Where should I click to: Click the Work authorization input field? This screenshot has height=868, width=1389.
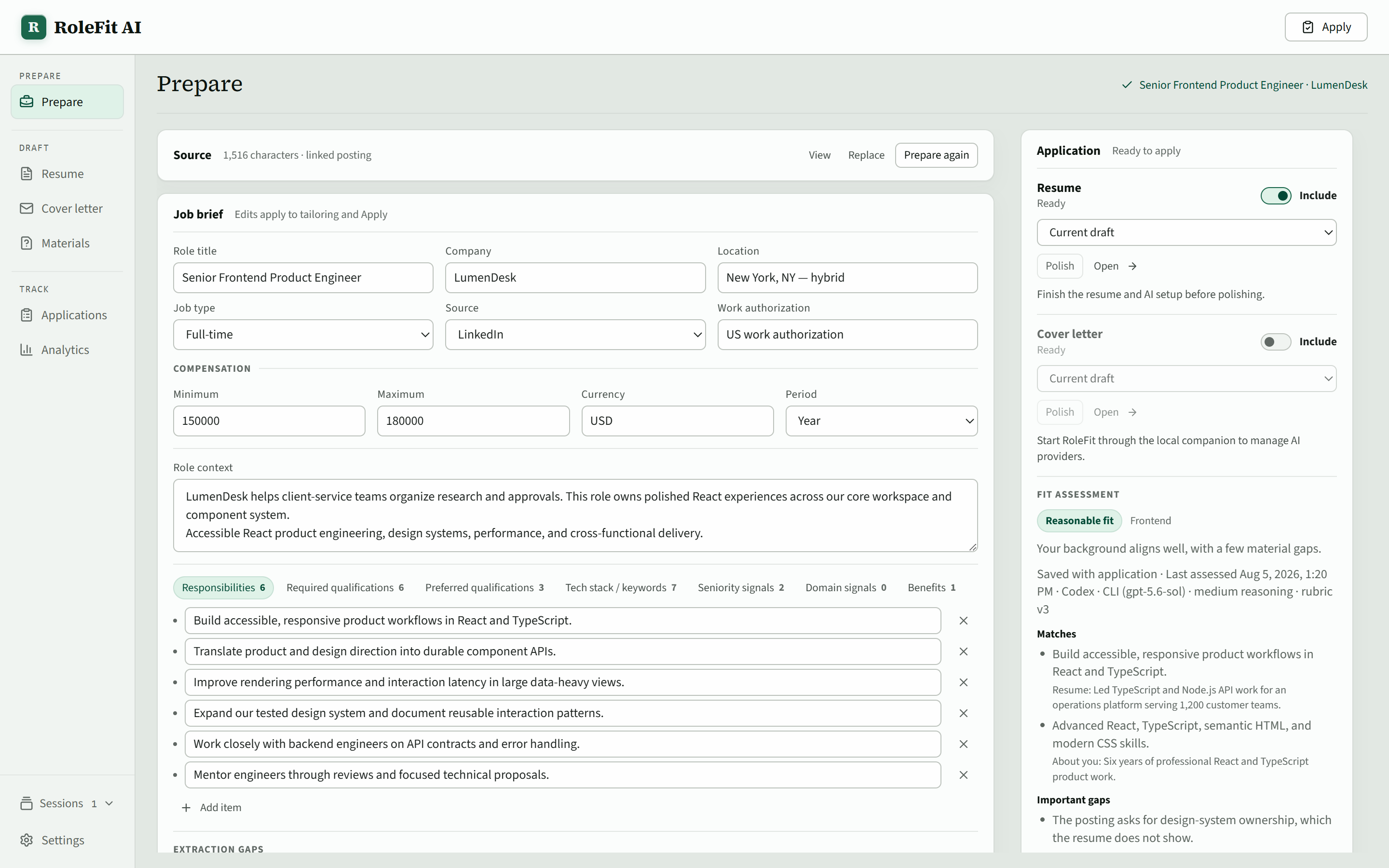847,335
